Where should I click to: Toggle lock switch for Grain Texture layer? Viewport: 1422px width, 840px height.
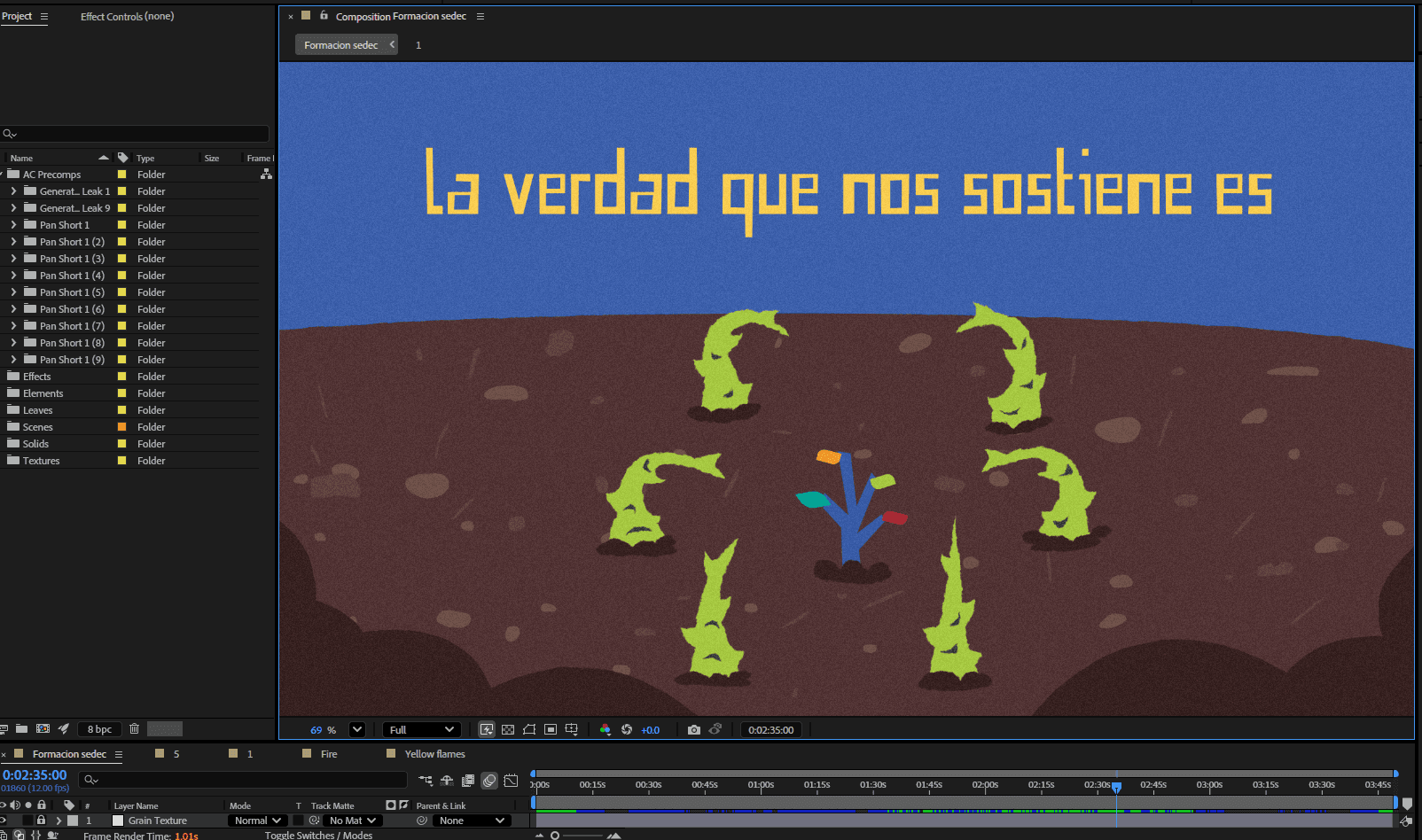pos(41,821)
